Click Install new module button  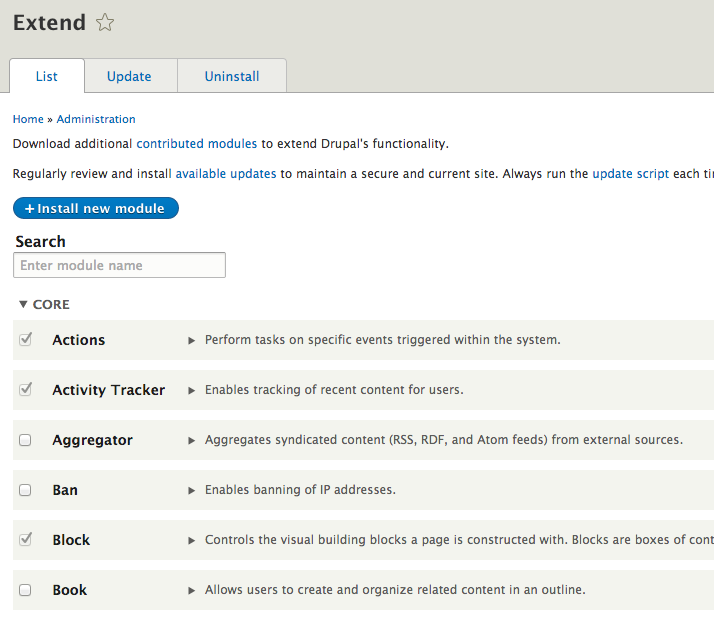click(96, 208)
